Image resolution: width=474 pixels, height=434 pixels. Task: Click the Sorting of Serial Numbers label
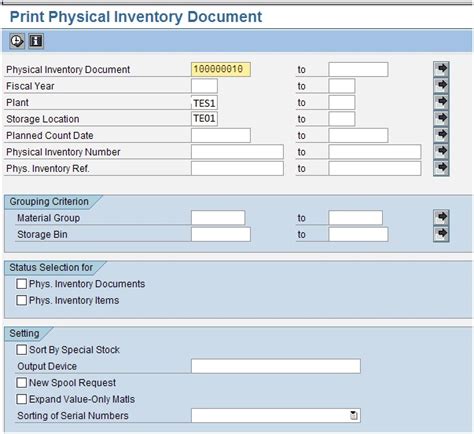point(73,416)
